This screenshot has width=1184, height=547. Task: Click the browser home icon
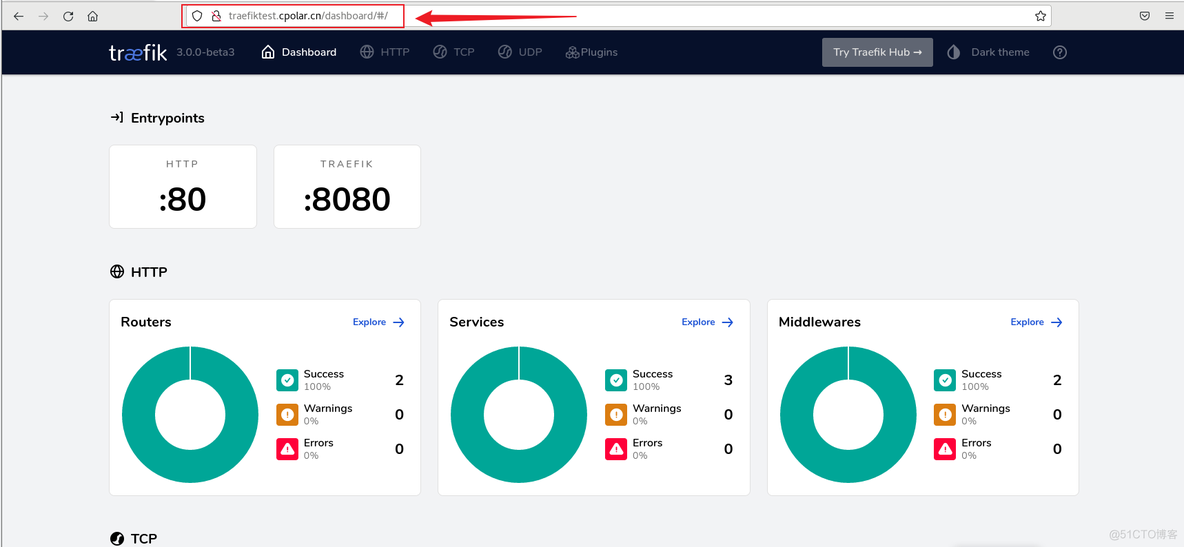(93, 16)
